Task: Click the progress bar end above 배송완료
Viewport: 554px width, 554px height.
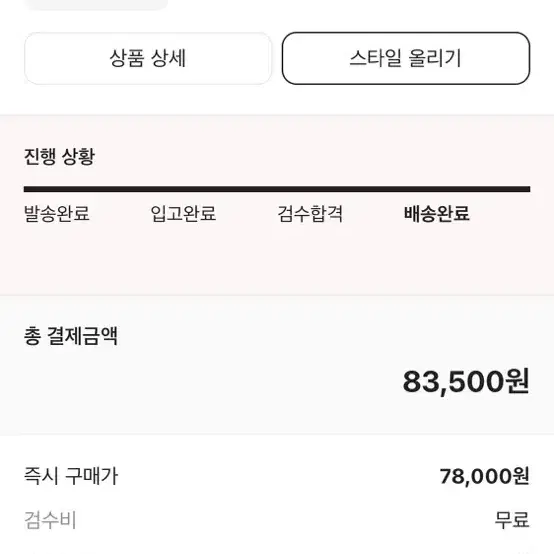Action: [x=467, y=189]
